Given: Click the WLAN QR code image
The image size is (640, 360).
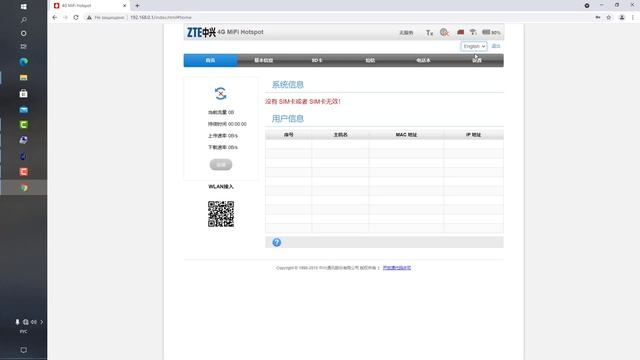Looking at the screenshot, I should pyautogui.click(x=221, y=214).
